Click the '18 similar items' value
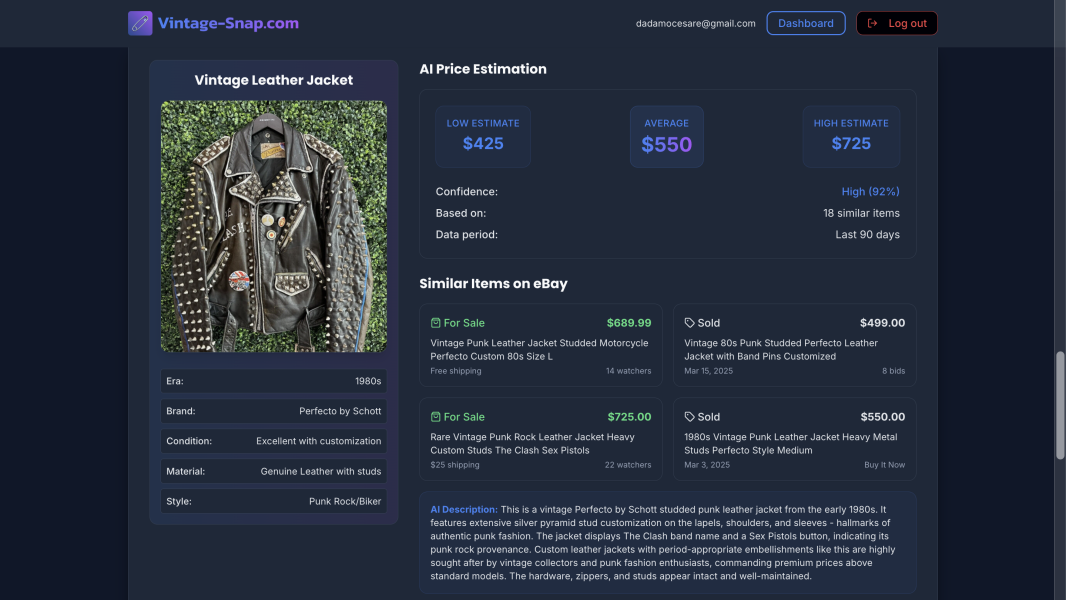The image size is (1066, 600). (861, 213)
